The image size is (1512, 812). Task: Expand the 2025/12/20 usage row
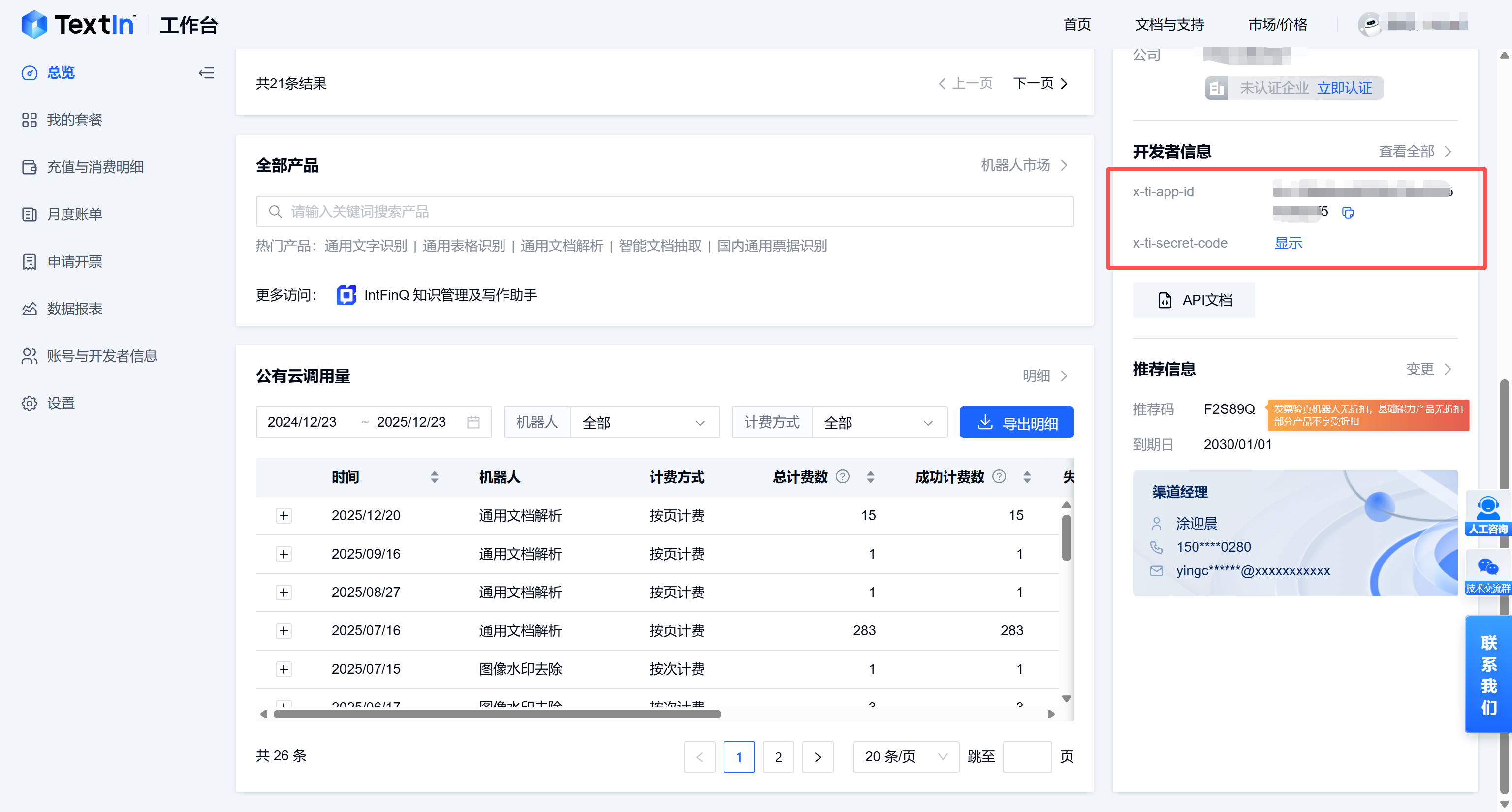point(284,516)
